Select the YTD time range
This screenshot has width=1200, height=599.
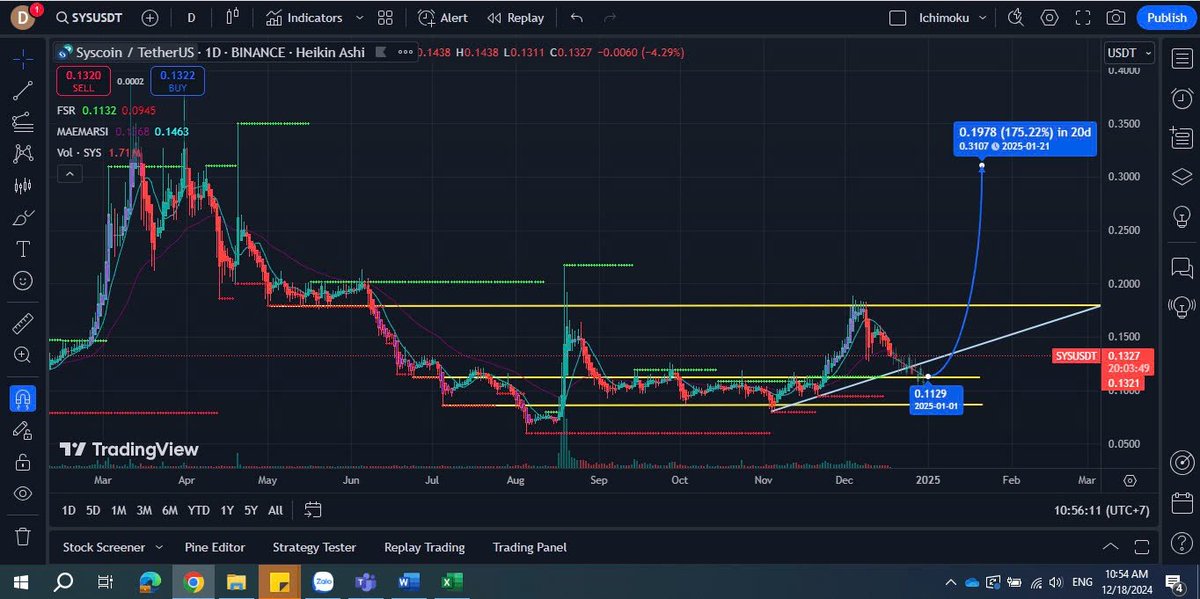(198, 510)
